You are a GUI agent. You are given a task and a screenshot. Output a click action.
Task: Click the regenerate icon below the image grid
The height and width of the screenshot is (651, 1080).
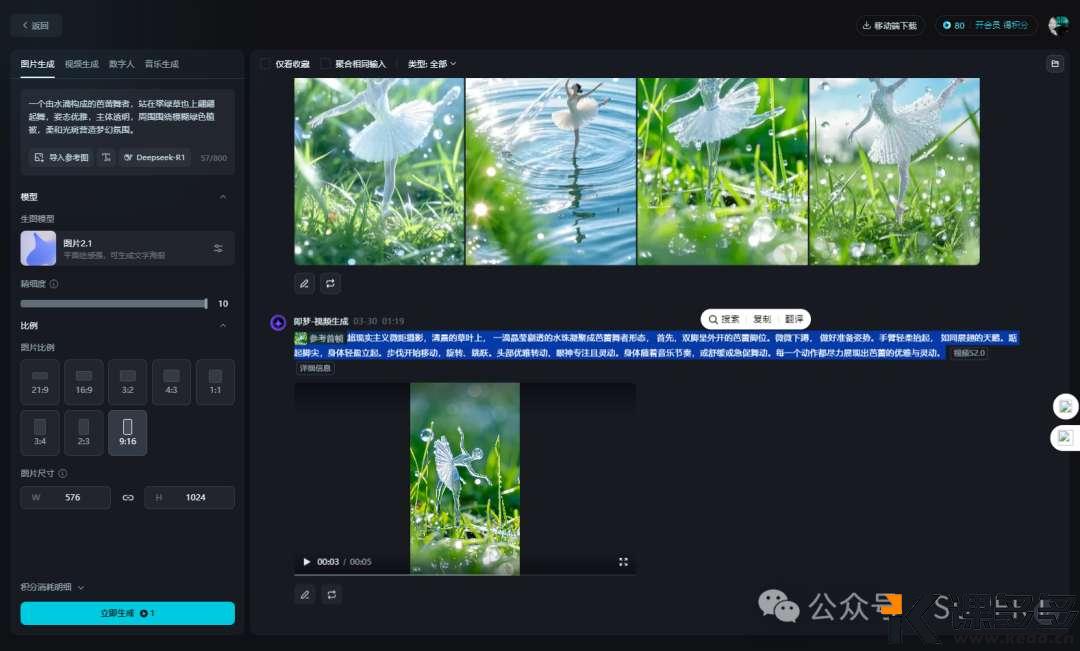point(331,283)
